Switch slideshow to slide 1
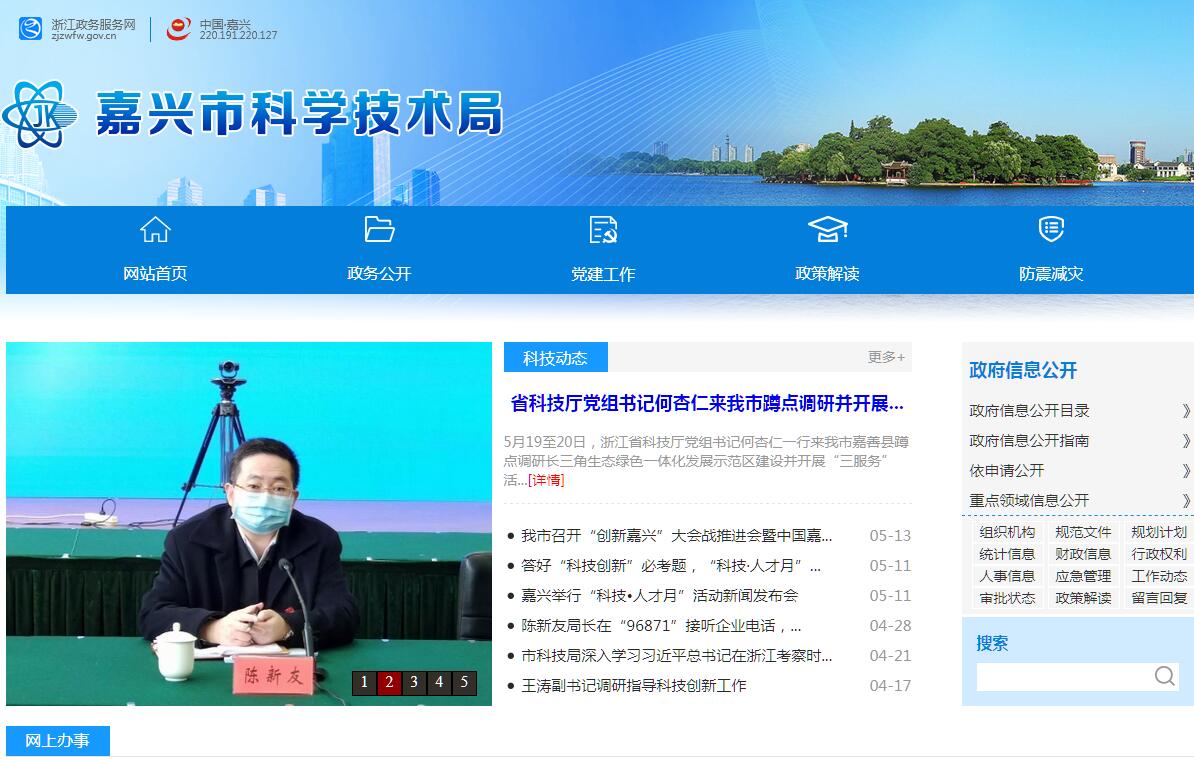 click(364, 683)
